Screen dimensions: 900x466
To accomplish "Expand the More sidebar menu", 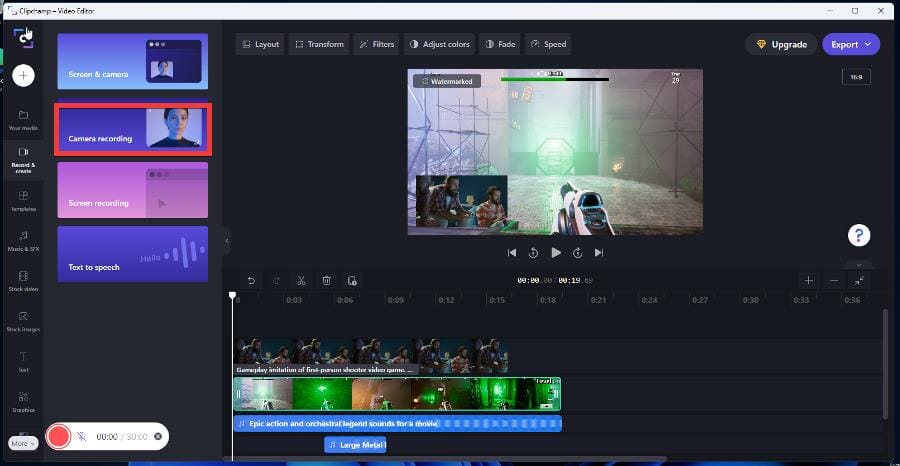I will (x=22, y=443).
